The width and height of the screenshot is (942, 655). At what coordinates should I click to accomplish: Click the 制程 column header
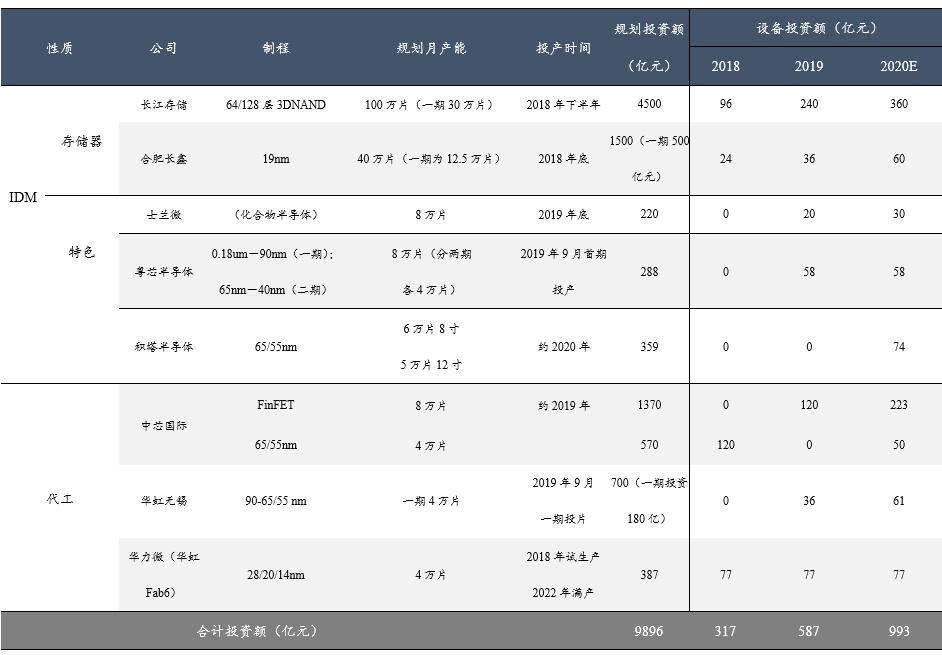276,48
